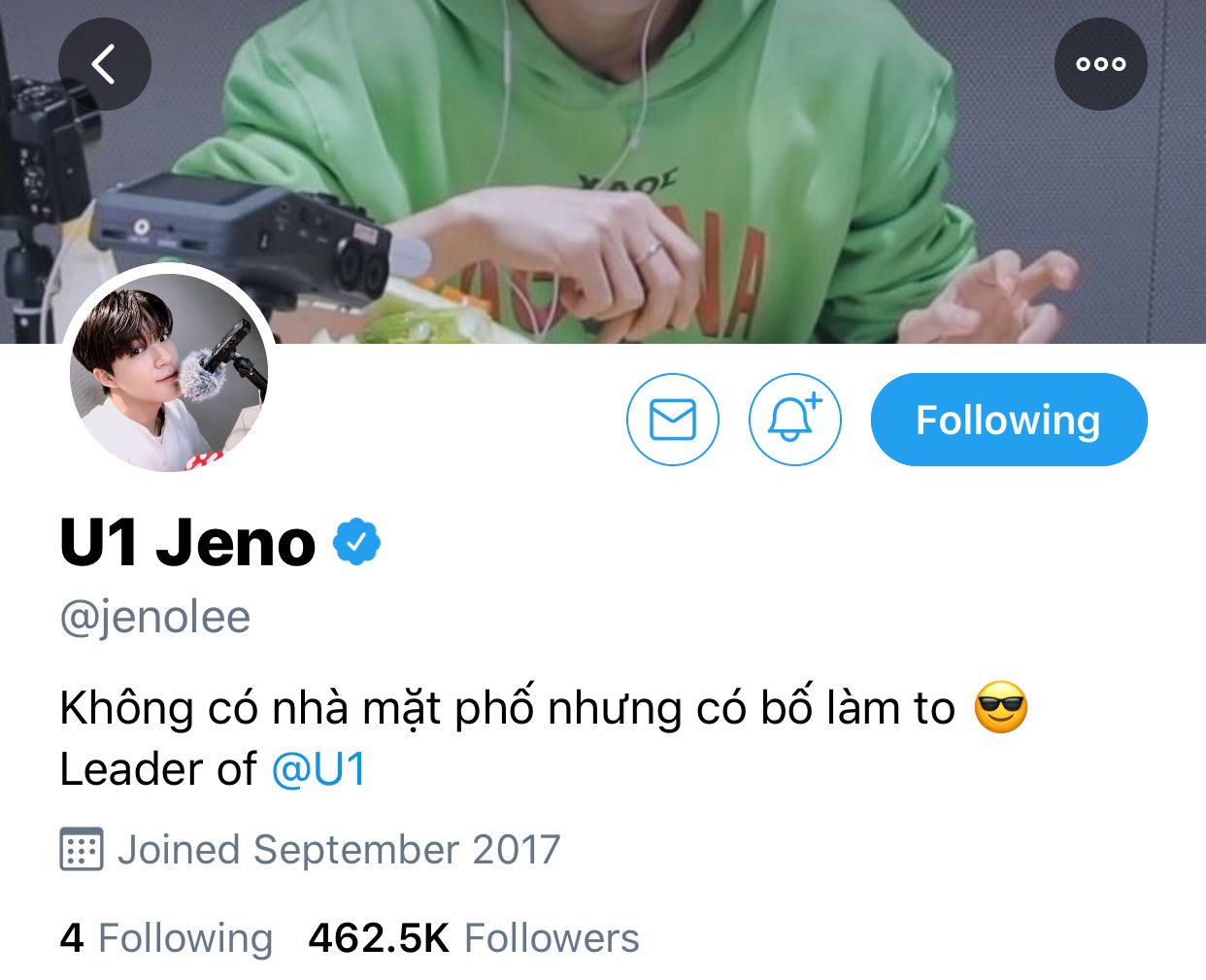This screenshot has width=1206, height=980.
Task: View the 462.5K Followers list
Action: coord(474,938)
